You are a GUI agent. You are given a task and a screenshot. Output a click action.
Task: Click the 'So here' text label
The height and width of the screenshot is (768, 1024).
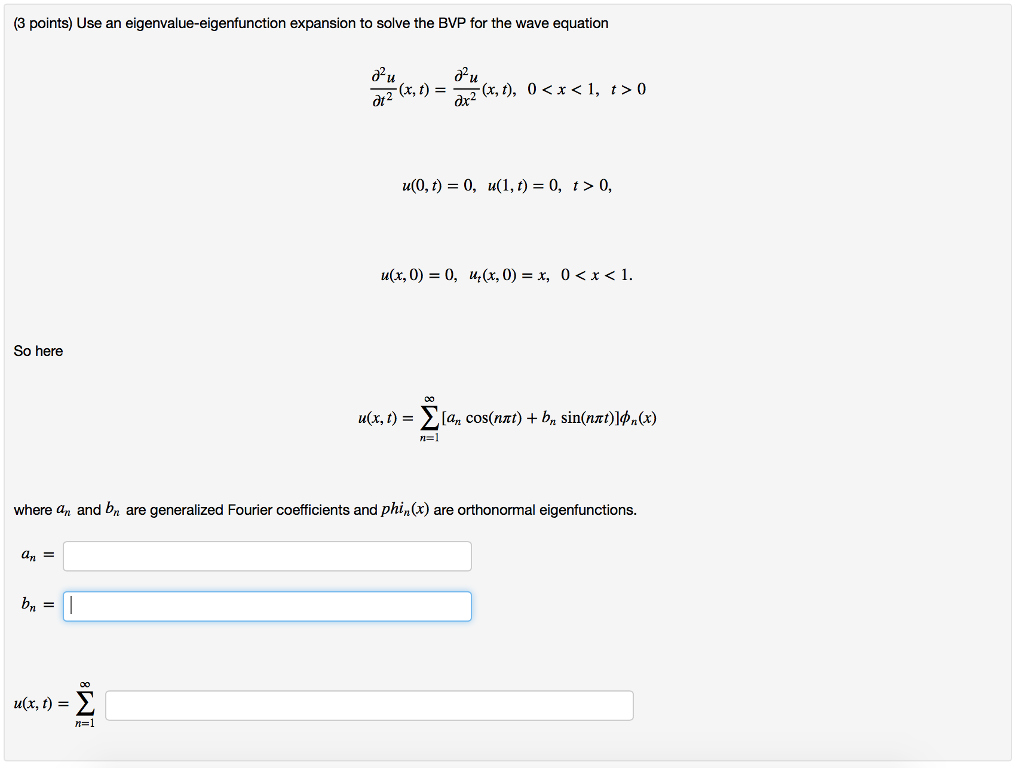tap(38, 351)
